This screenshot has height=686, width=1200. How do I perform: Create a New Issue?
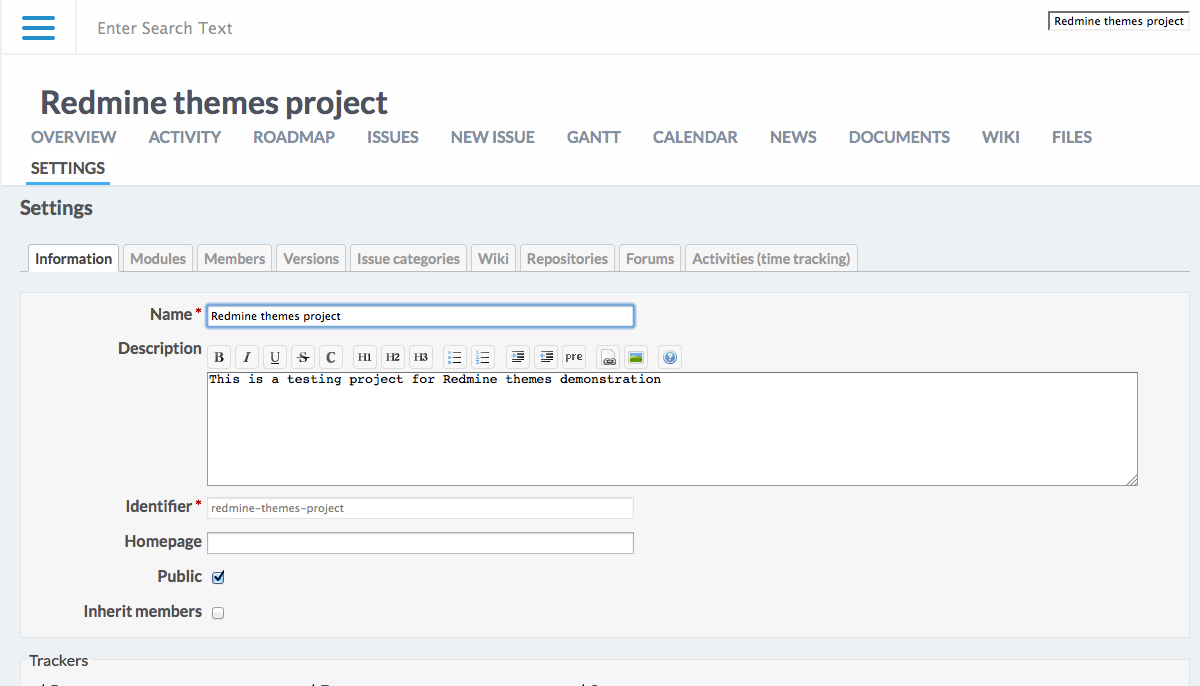point(493,137)
